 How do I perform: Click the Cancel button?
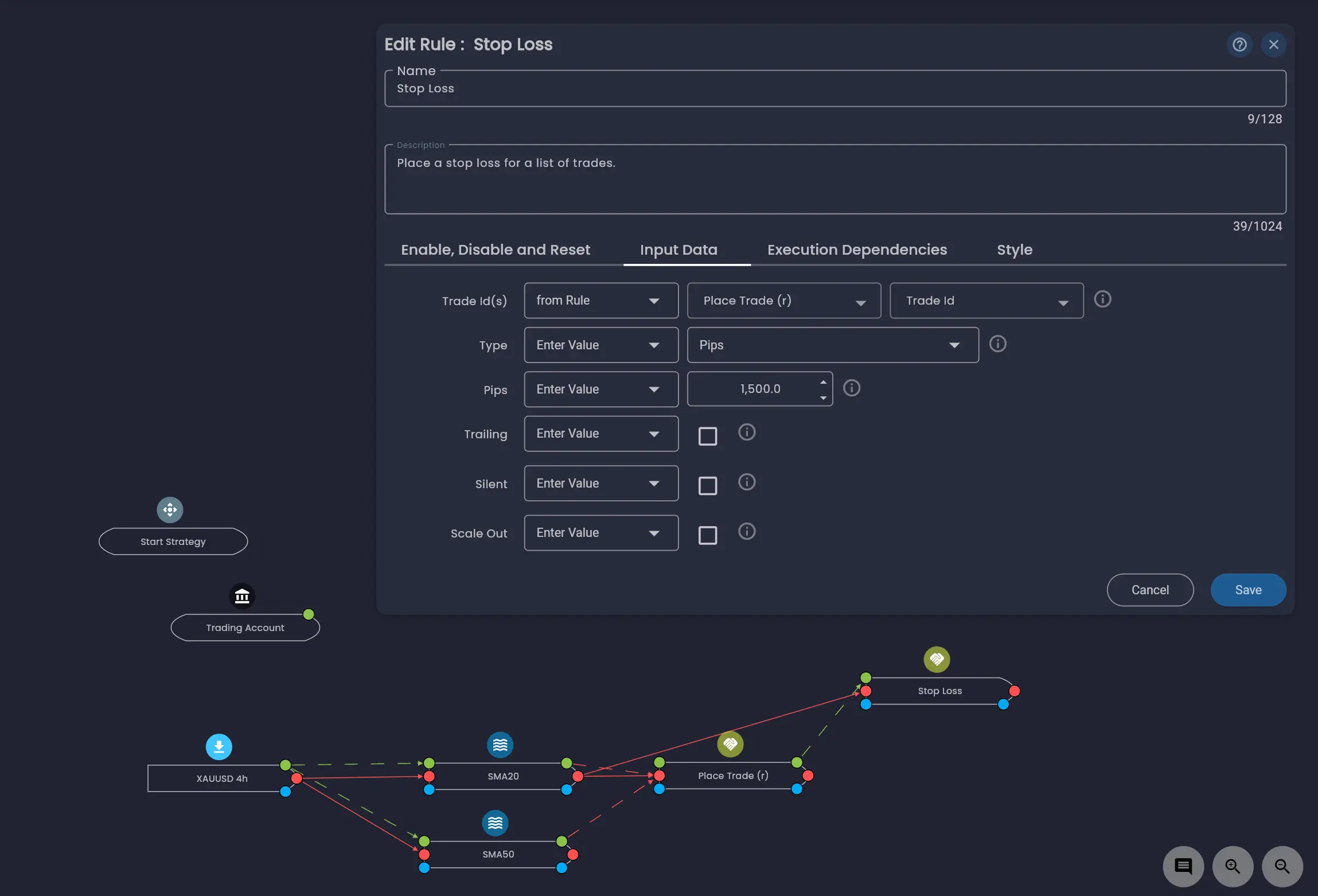point(1149,590)
